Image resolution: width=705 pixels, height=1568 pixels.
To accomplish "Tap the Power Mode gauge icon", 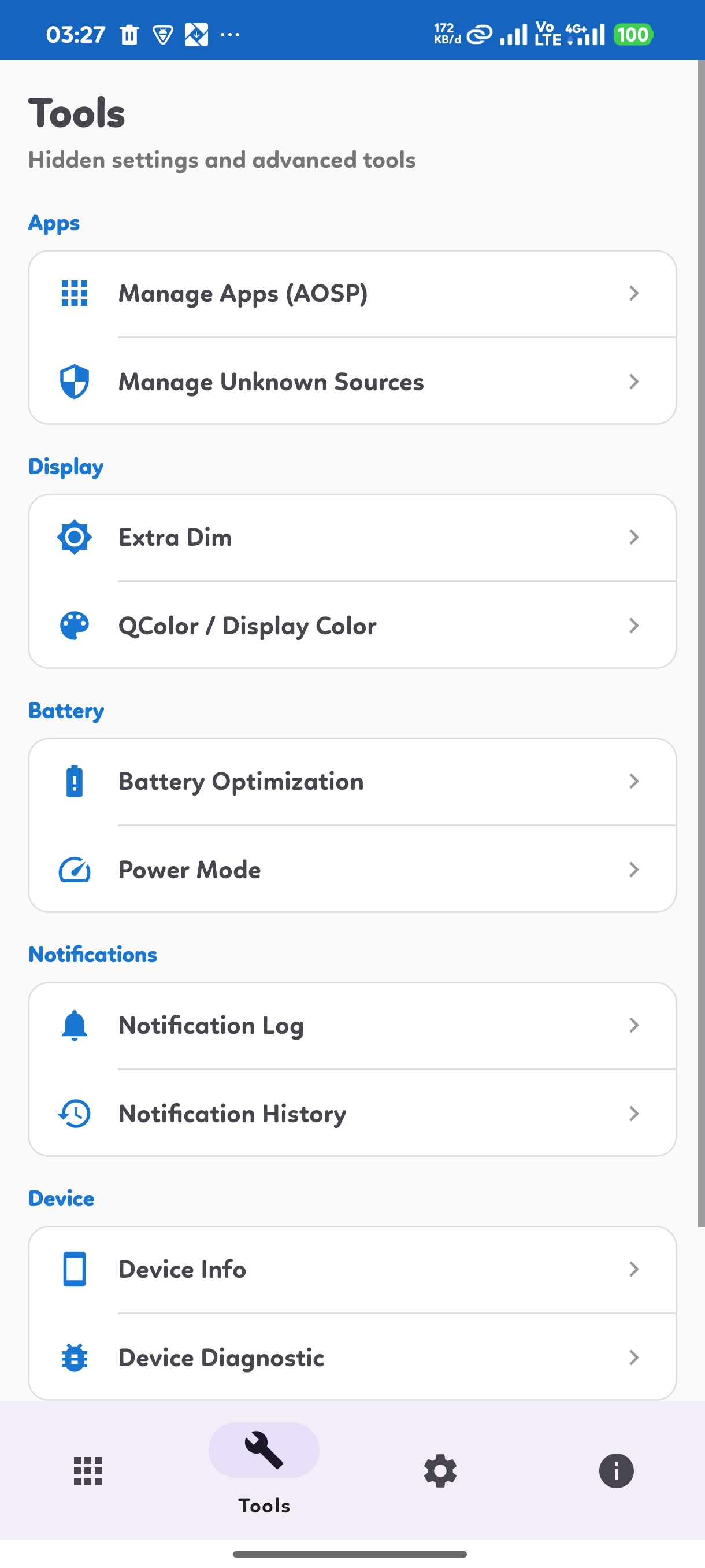I will (x=74, y=870).
